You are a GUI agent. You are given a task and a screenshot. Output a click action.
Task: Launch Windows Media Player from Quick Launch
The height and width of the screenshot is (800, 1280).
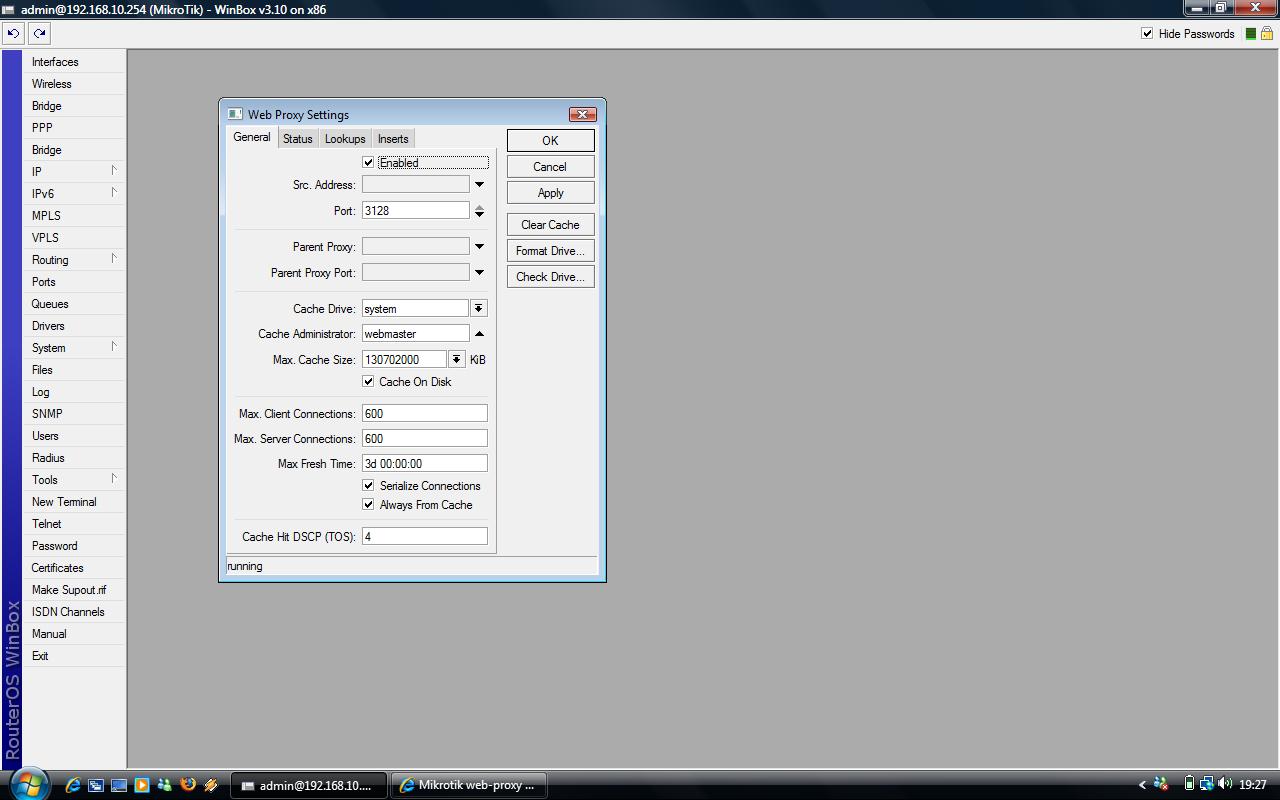click(x=142, y=785)
